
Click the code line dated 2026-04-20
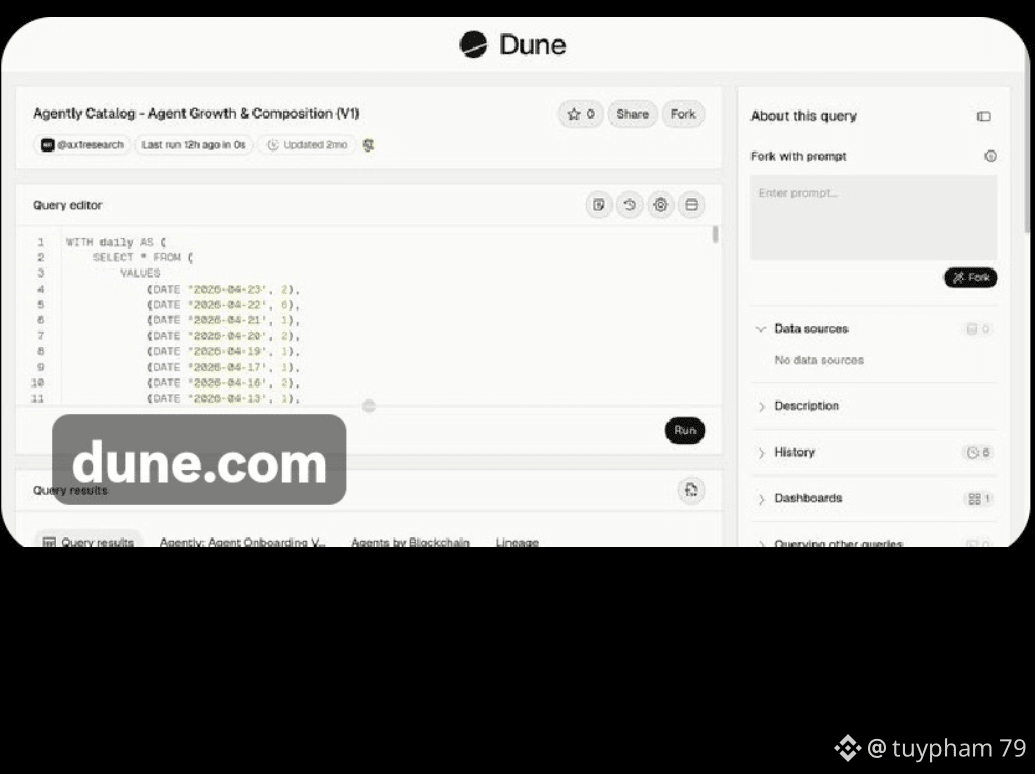pyautogui.click(x=224, y=336)
